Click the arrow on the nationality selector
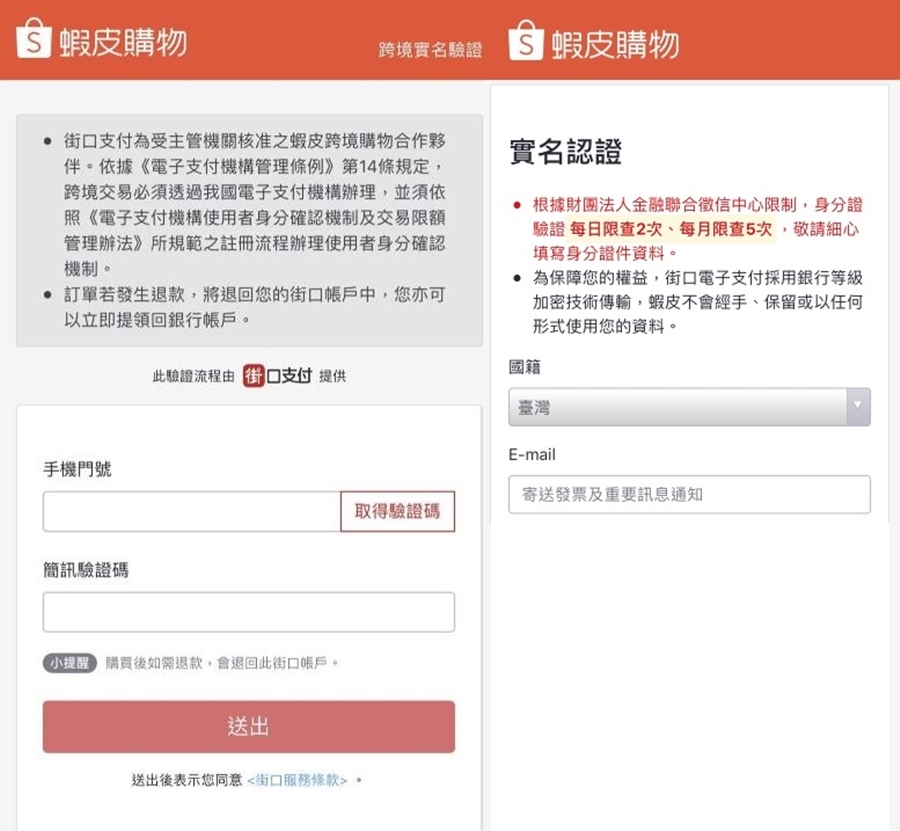 click(858, 407)
